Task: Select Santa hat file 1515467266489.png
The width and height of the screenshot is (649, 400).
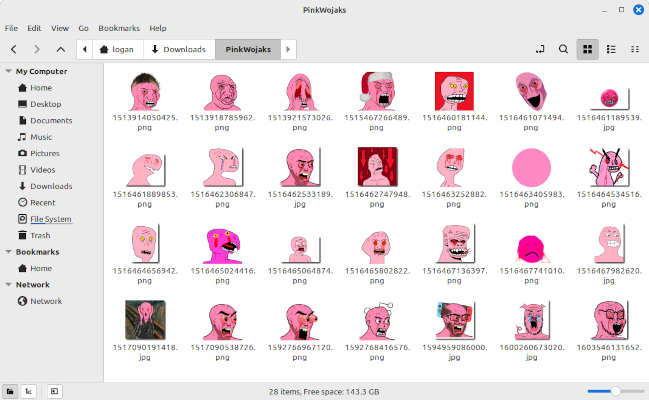Action: pos(377,101)
